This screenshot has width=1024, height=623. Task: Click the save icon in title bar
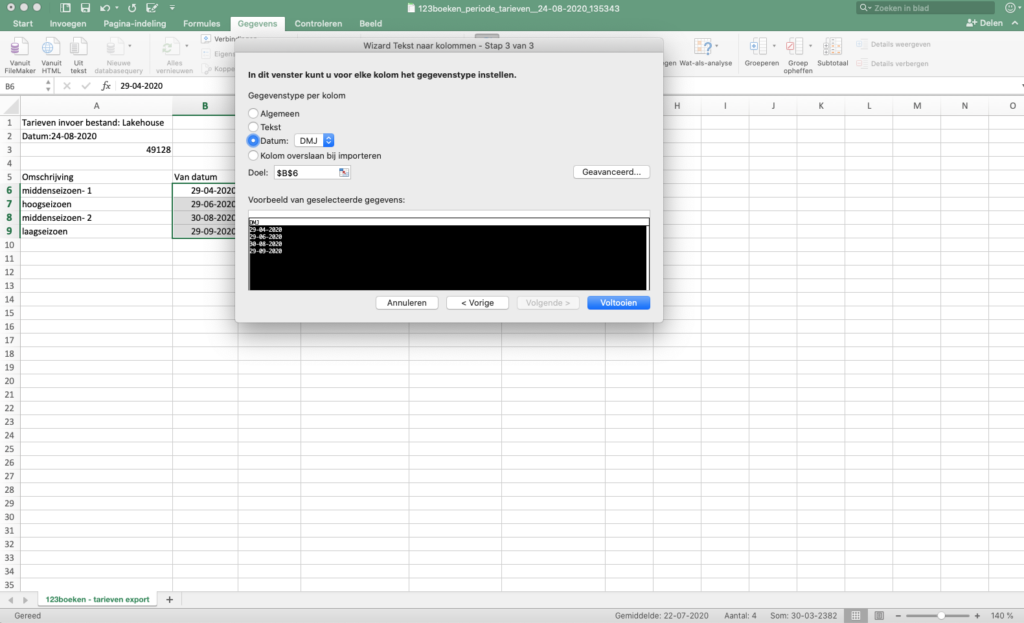85,8
